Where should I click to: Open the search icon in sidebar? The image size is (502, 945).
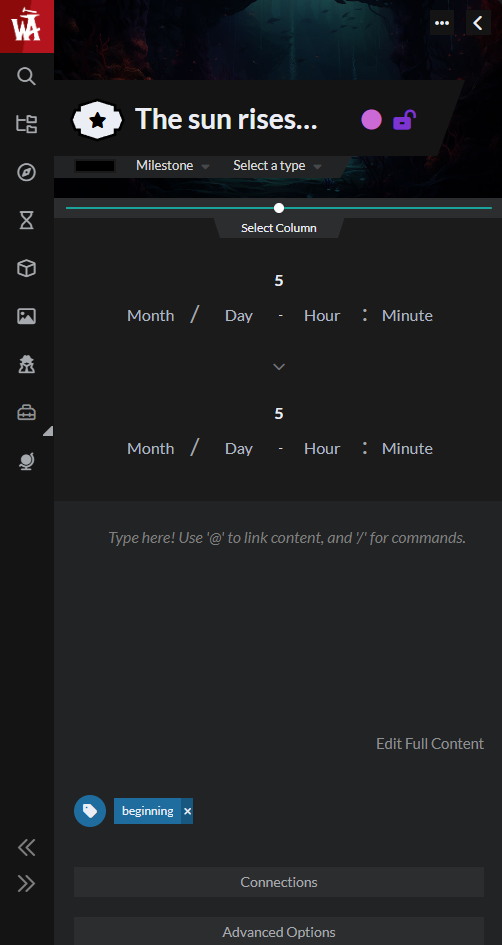27,77
